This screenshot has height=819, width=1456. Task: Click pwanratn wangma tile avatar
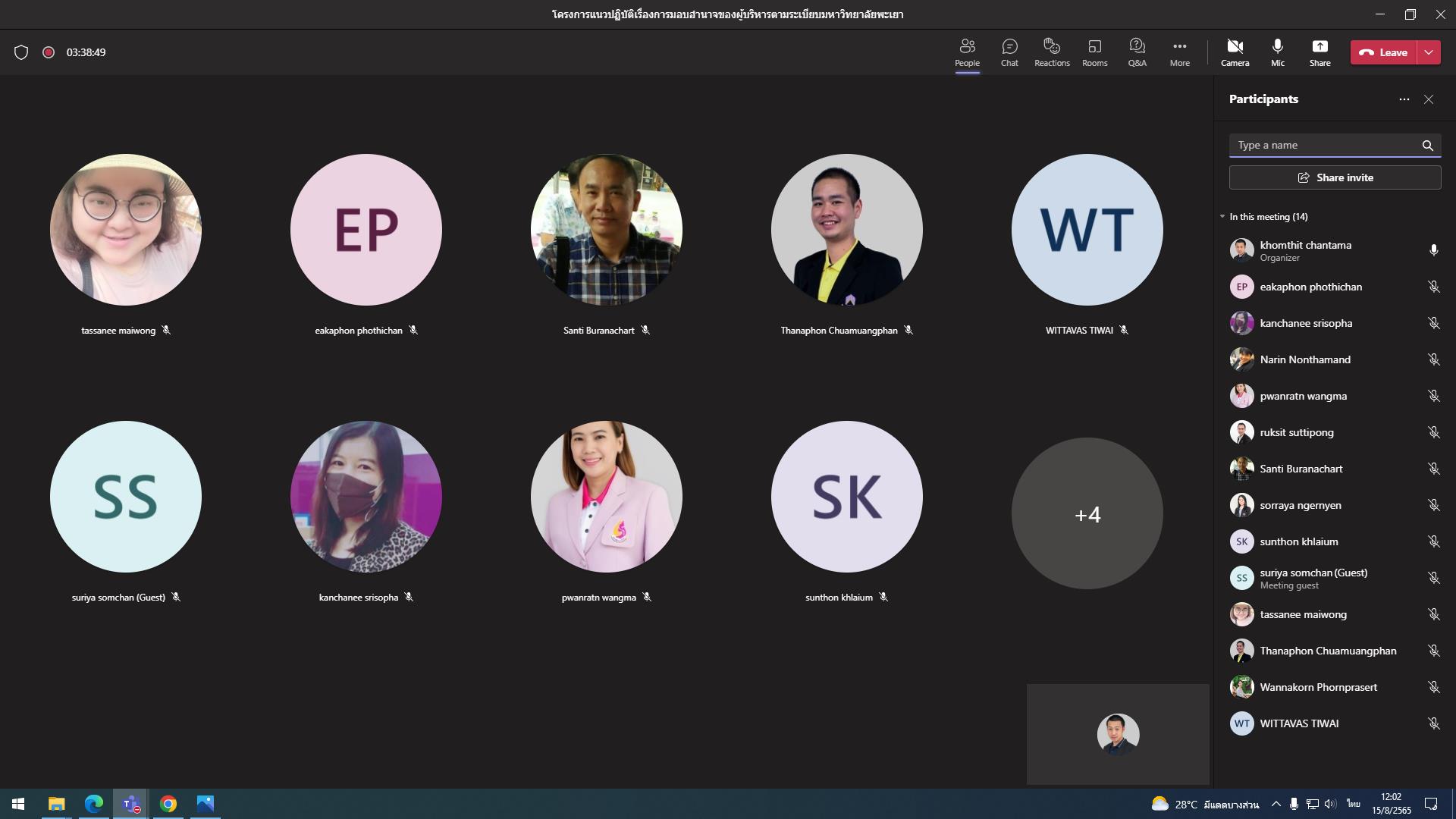coord(607,497)
